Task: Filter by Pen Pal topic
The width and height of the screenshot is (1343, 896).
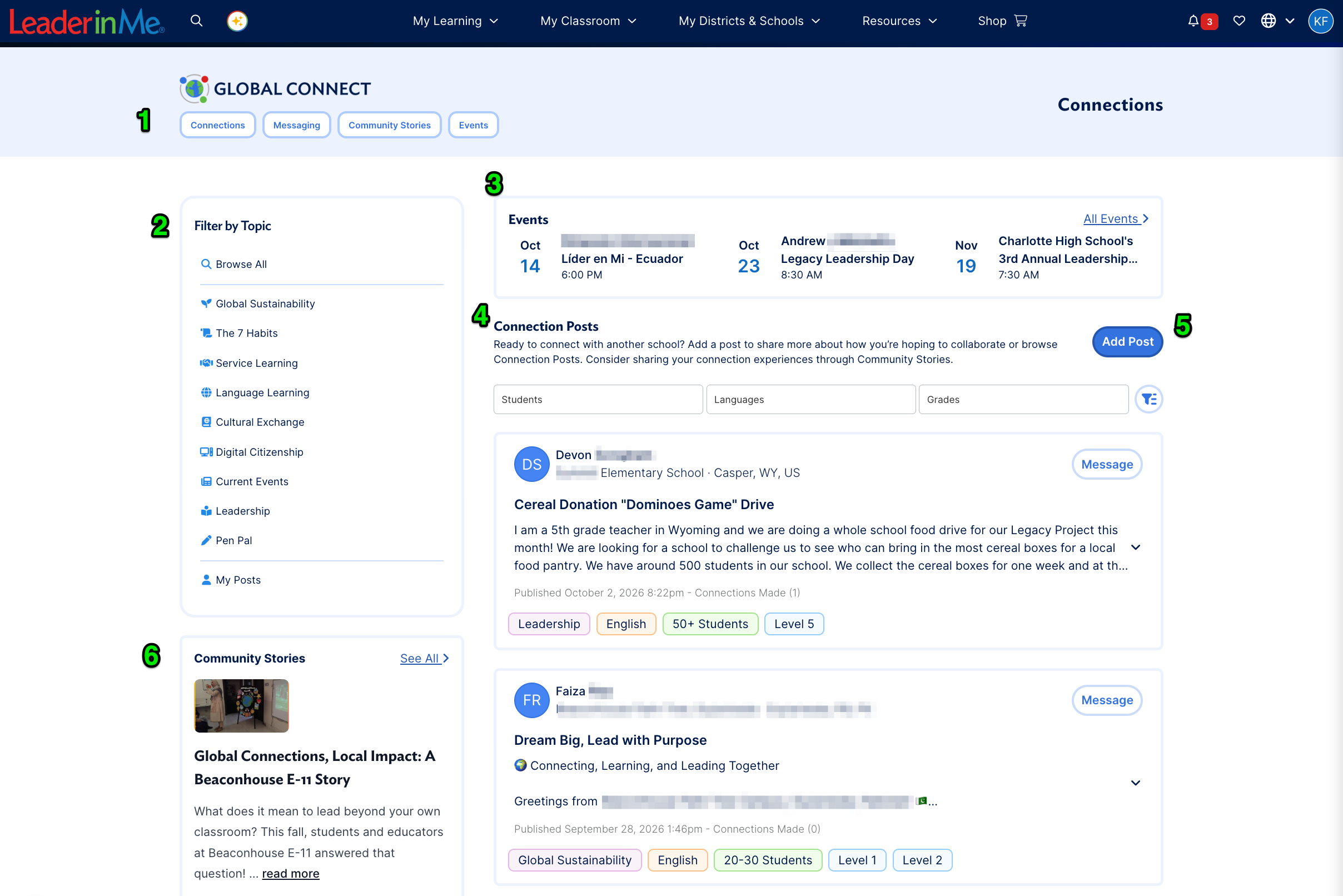Action: click(x=226, y=540)
